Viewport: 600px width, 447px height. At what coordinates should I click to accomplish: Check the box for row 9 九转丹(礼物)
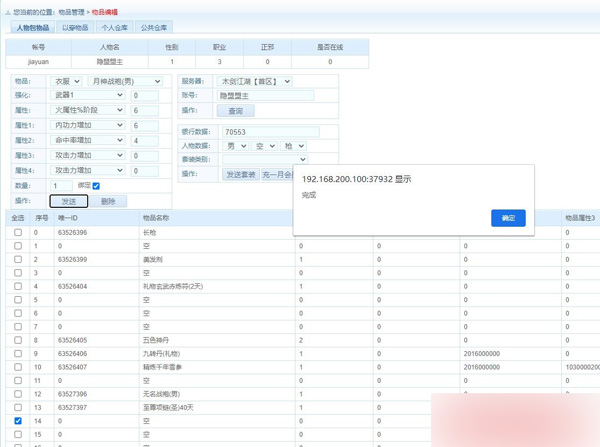18,353
